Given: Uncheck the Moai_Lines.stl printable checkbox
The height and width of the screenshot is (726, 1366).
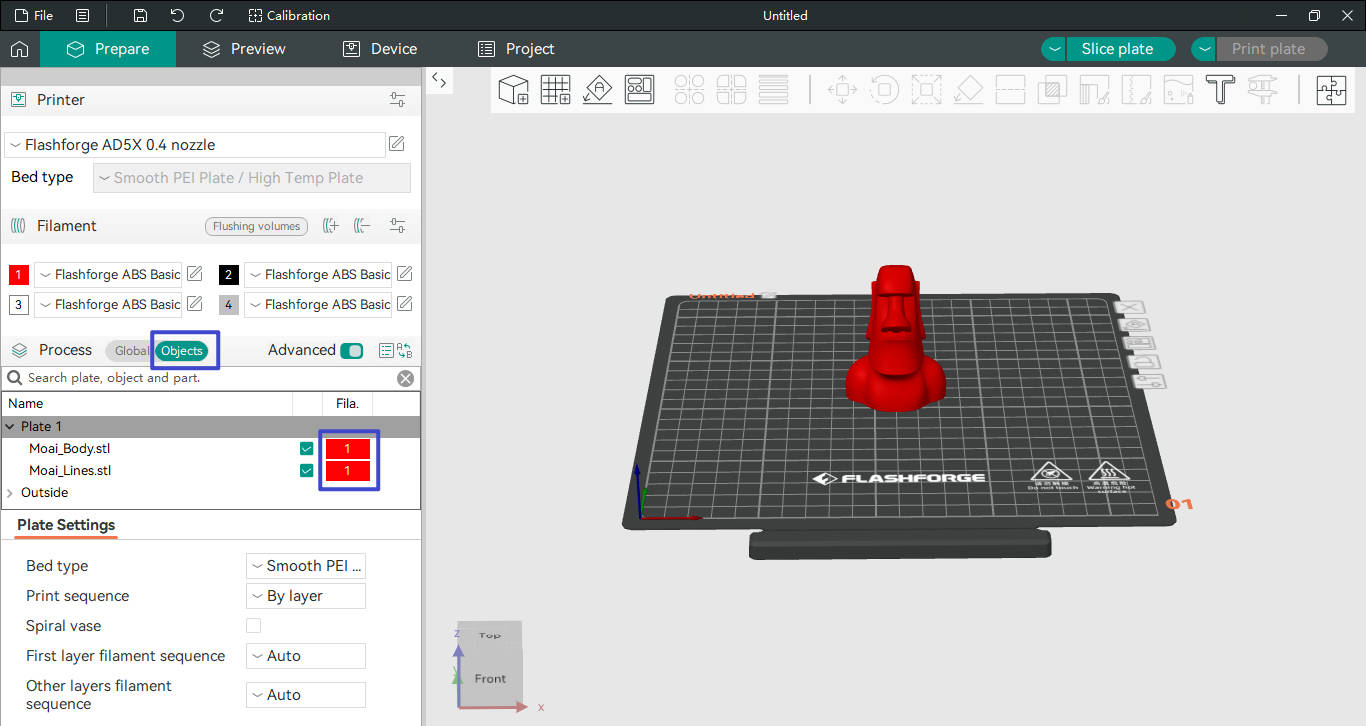Looking at the screenshot, I should 307,471.
